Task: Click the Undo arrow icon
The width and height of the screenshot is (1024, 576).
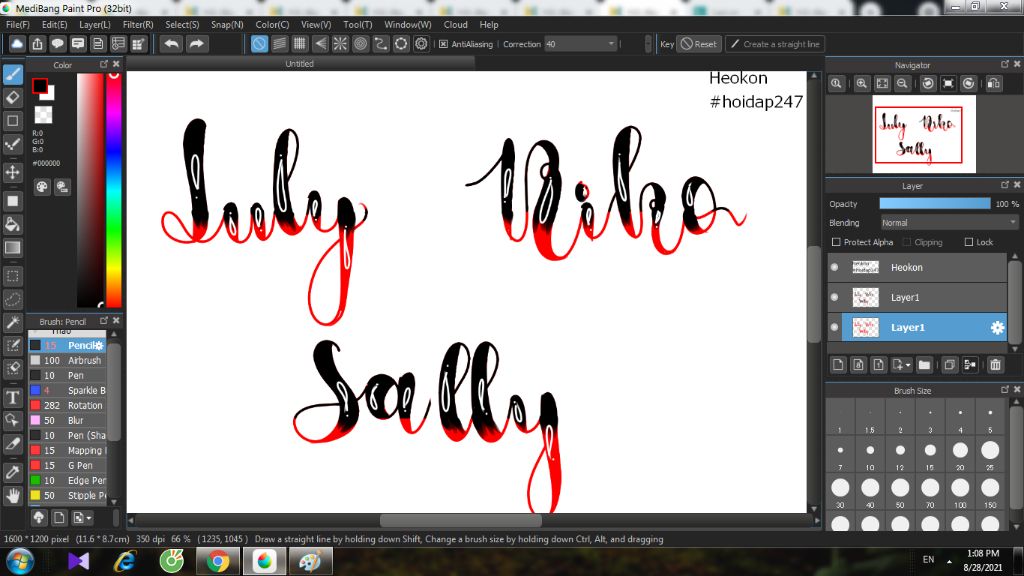Action: pos(172,44)
